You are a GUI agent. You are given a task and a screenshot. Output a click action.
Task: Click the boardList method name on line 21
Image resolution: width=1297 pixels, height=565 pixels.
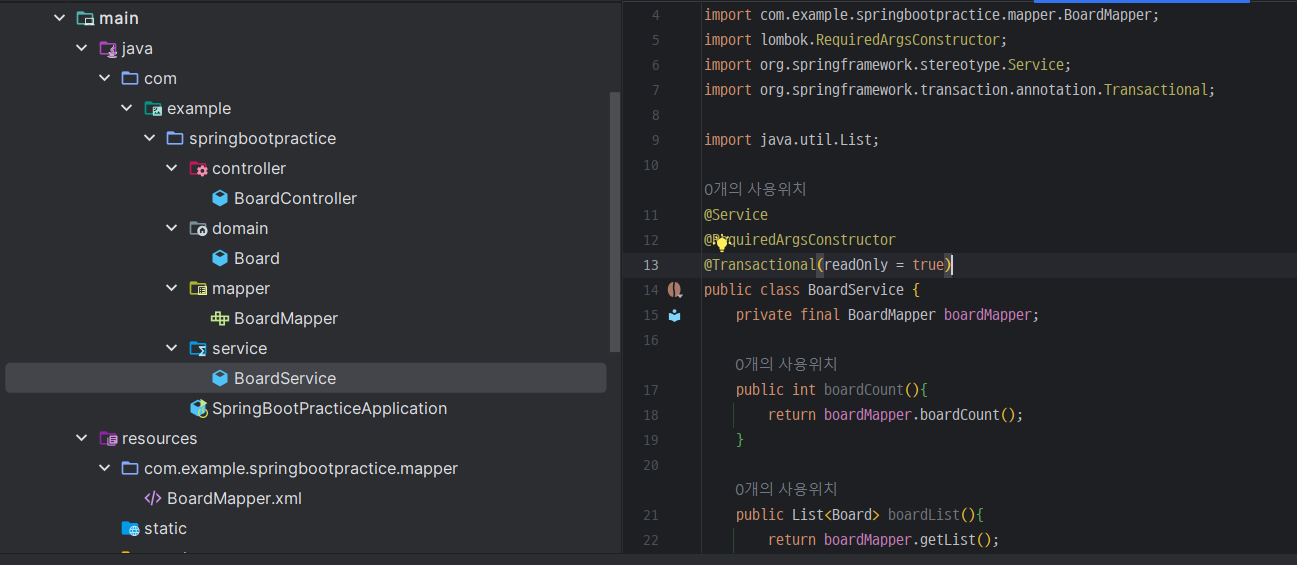pyautogui.click(x=923, y=515)
